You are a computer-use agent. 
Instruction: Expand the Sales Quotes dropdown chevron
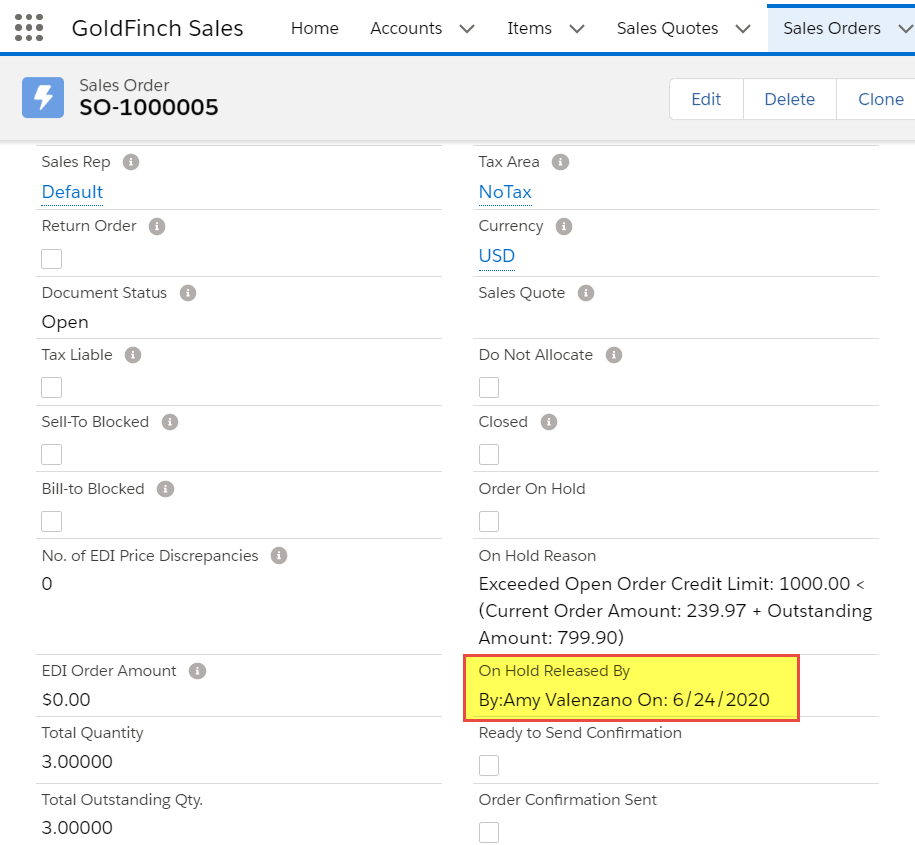tap(743, 29)
